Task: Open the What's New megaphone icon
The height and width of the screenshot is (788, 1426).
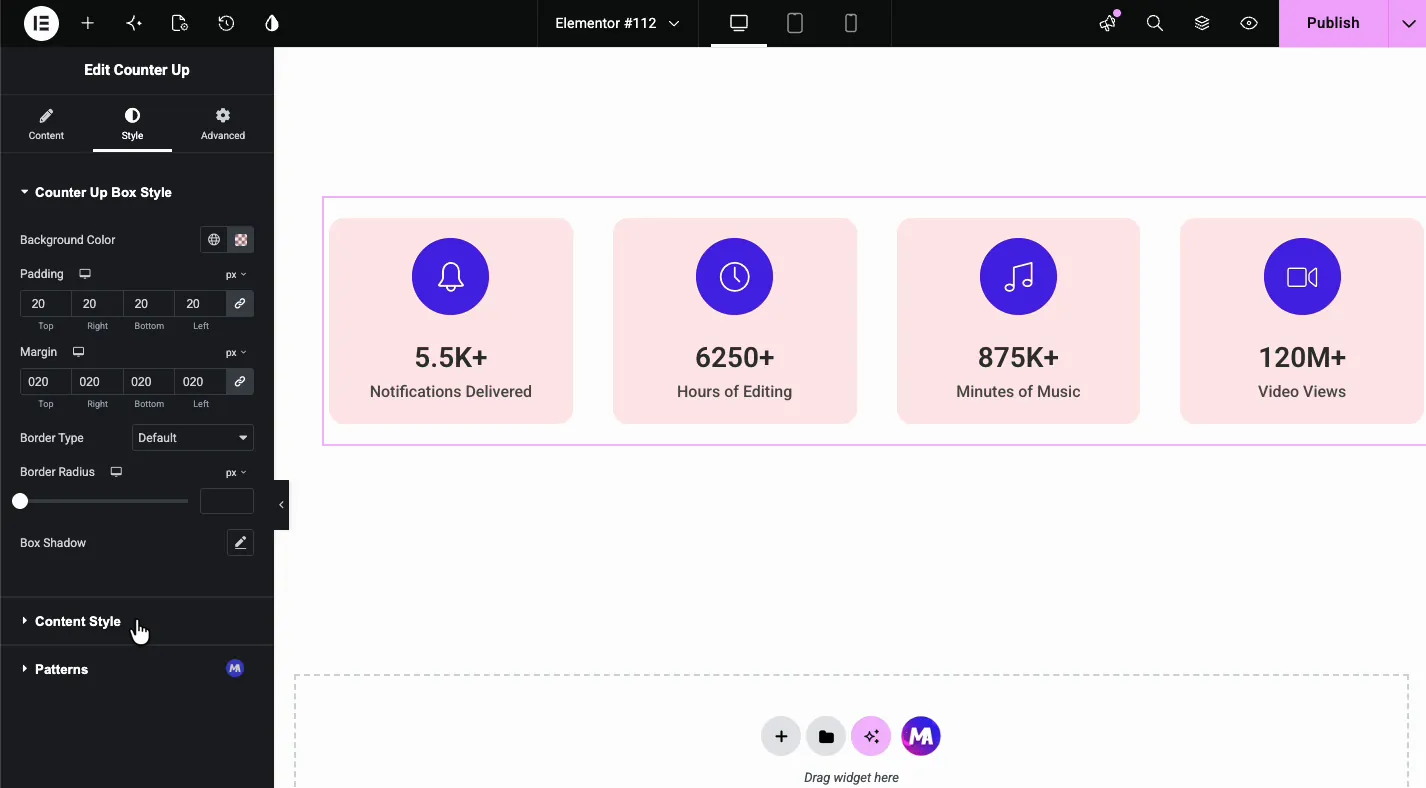Action: (1108, 23)
